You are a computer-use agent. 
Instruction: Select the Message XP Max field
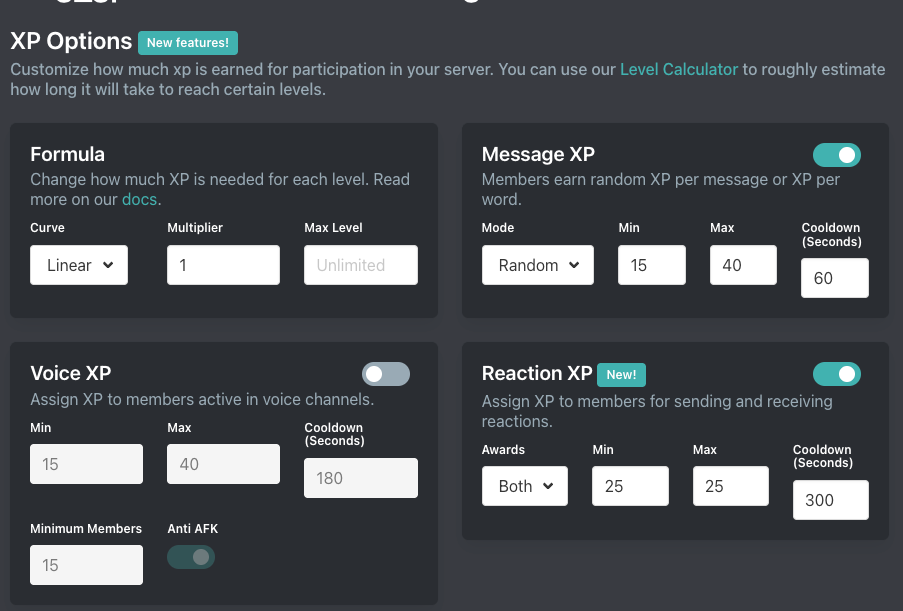tap(743, 265)
